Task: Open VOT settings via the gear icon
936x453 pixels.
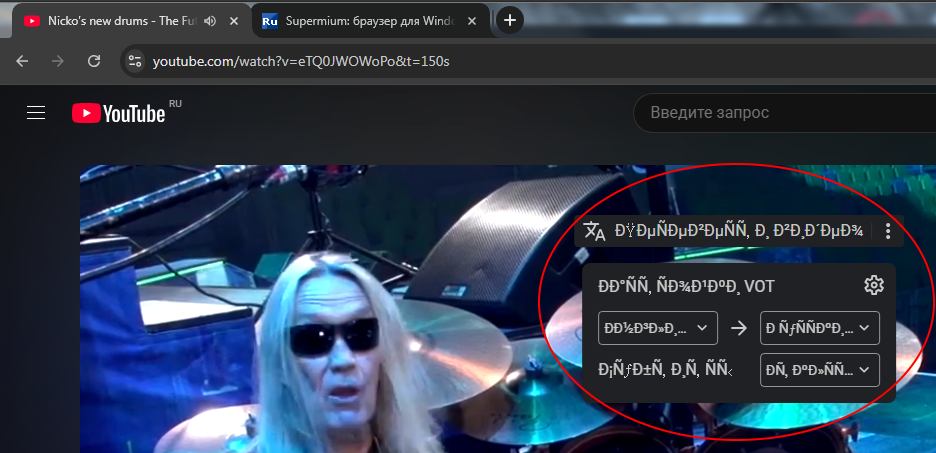Action: (874, 286)
